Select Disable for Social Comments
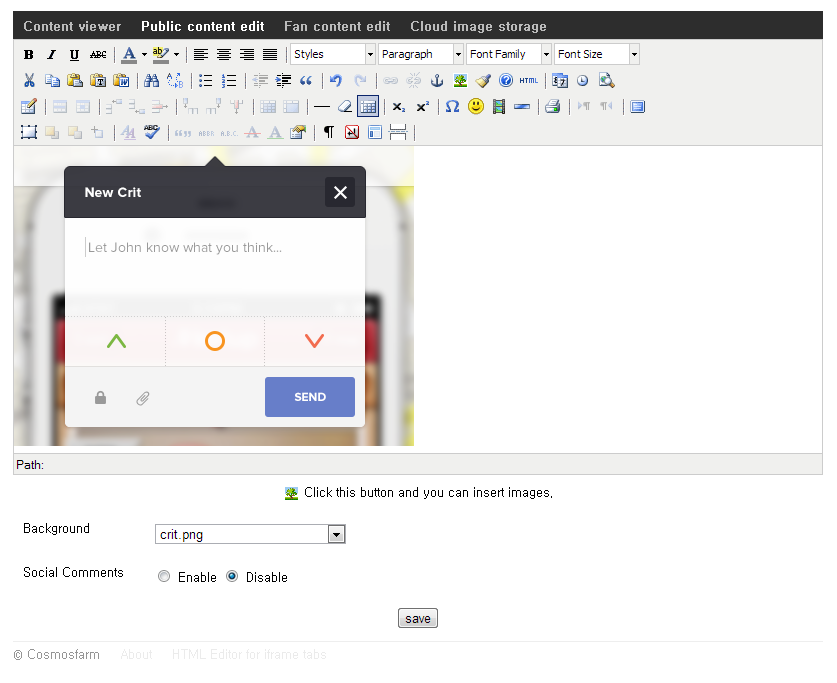 click(232, 577)
